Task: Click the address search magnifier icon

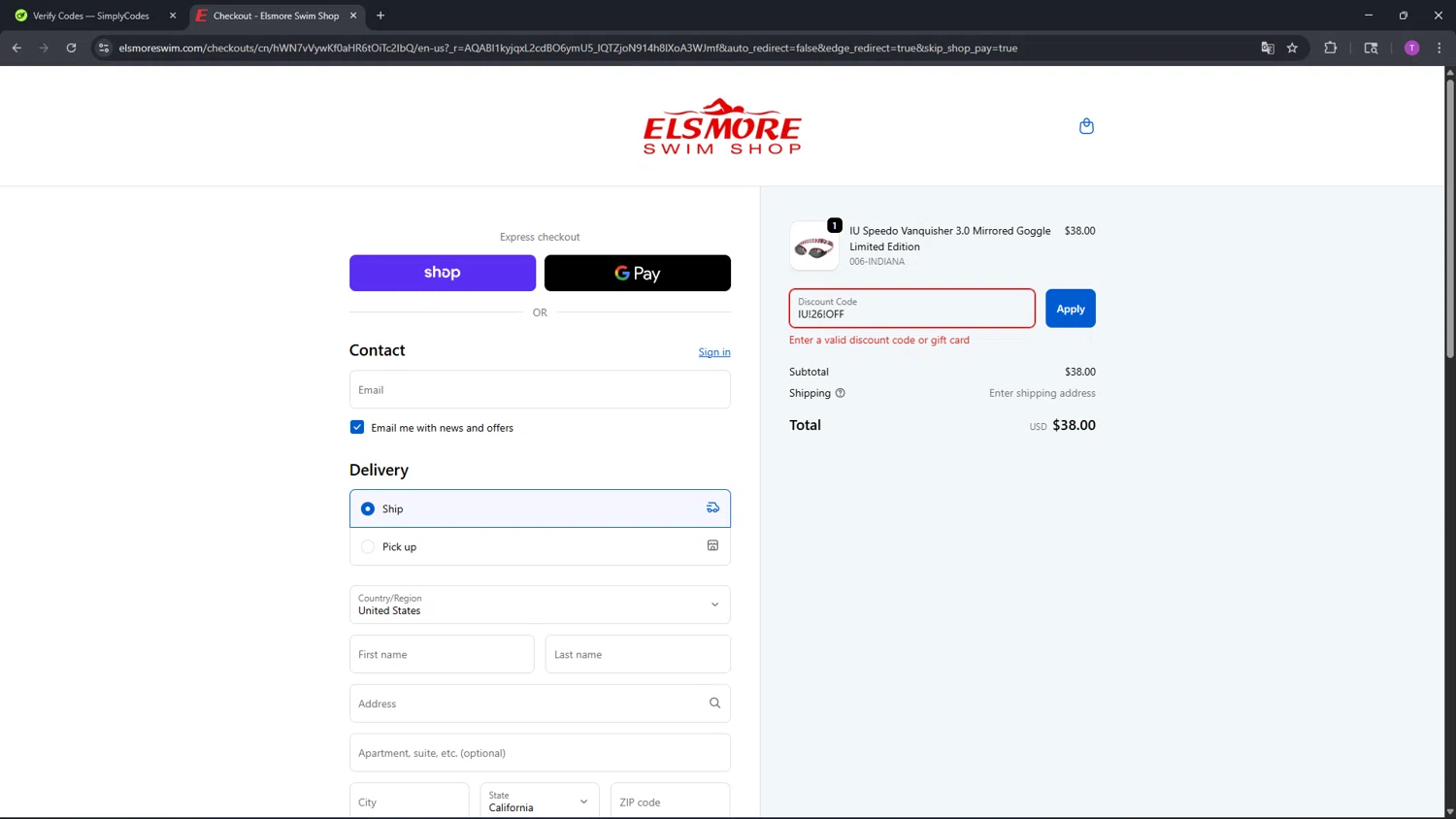Action: pos(714,704)
